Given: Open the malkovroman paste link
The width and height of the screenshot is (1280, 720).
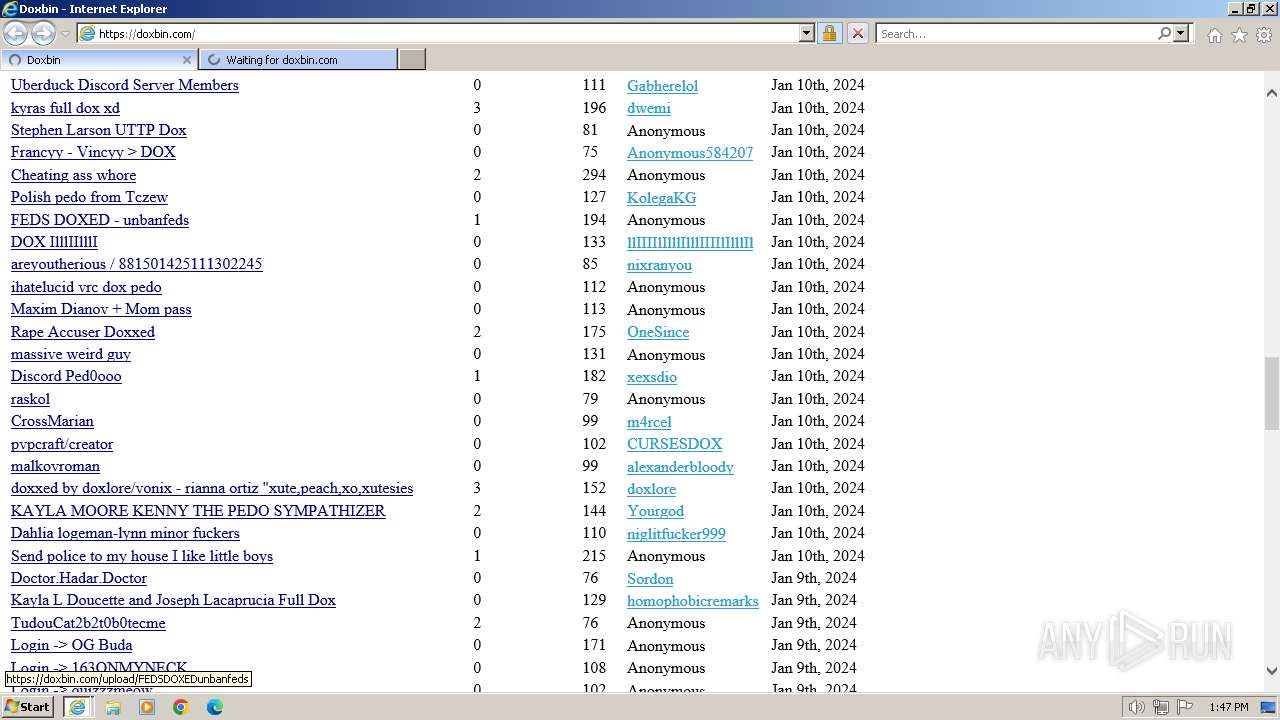Looking at the screenshot, I should [55, 466].
